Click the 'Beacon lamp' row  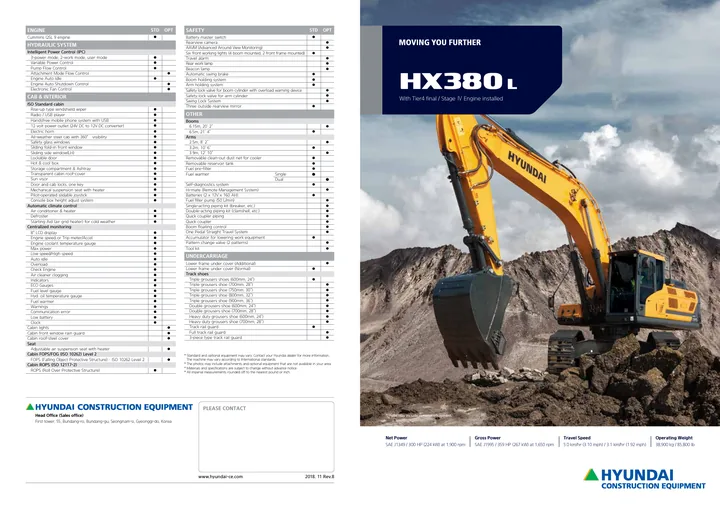click(x=259, y=69)
